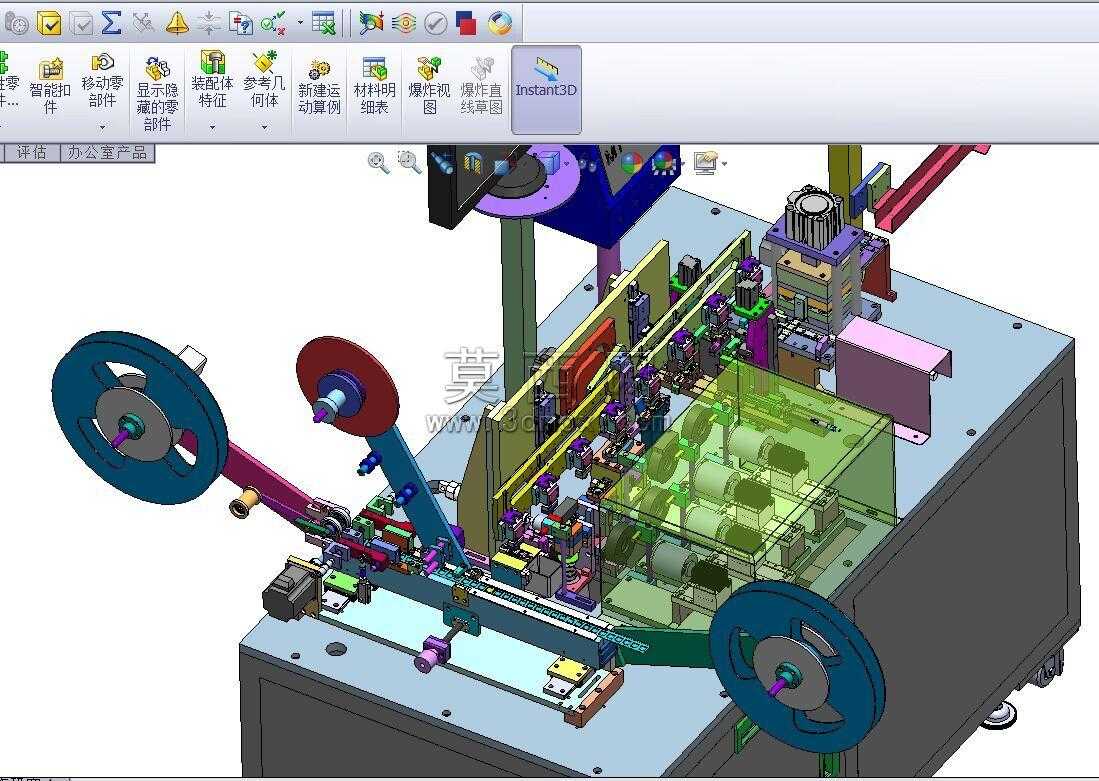Click Display Style large cube icon
The width and height of the screenshot is (1099, 781).
[x=549, y=162]
